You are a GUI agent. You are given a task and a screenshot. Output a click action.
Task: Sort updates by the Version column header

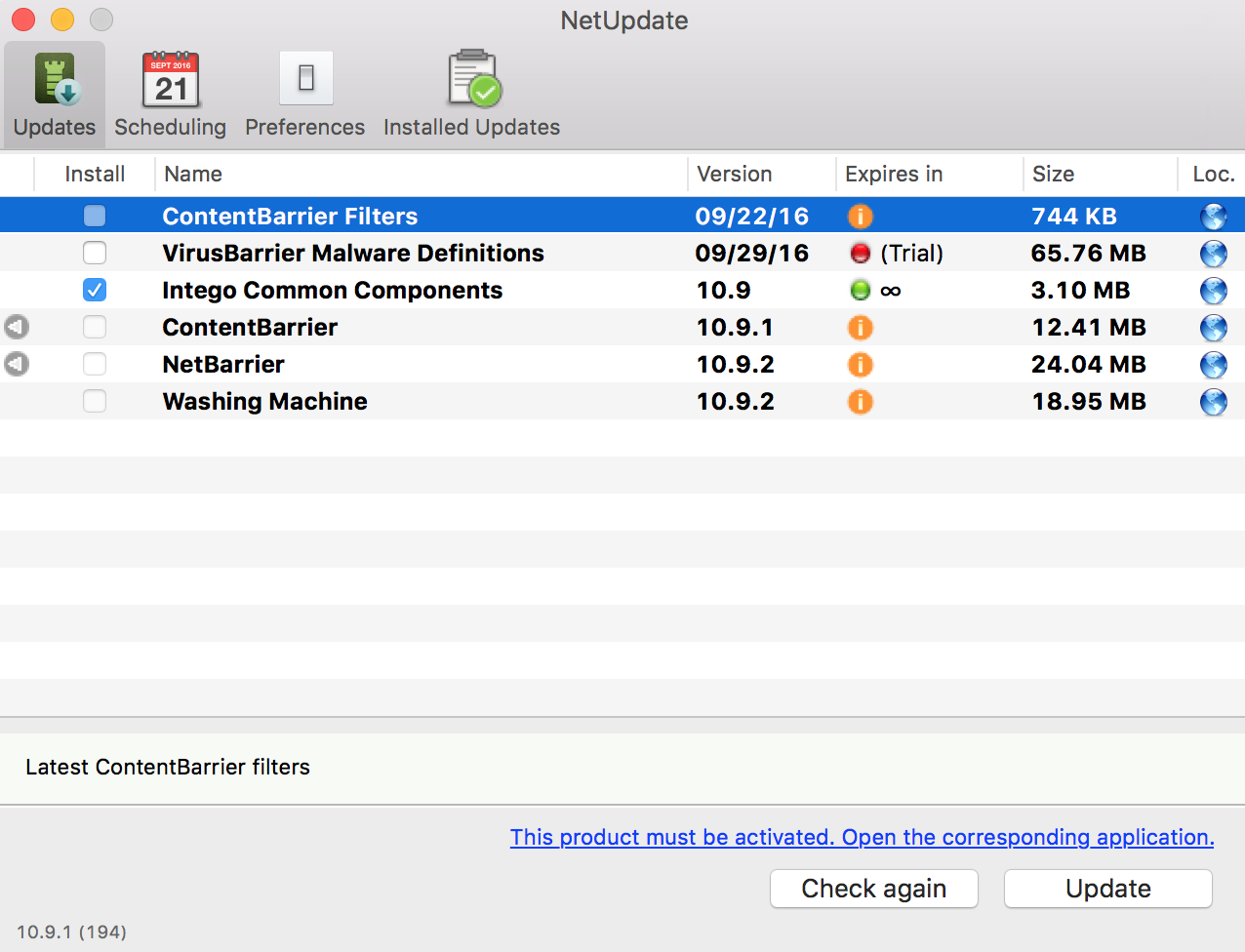(x=762, y=174)
